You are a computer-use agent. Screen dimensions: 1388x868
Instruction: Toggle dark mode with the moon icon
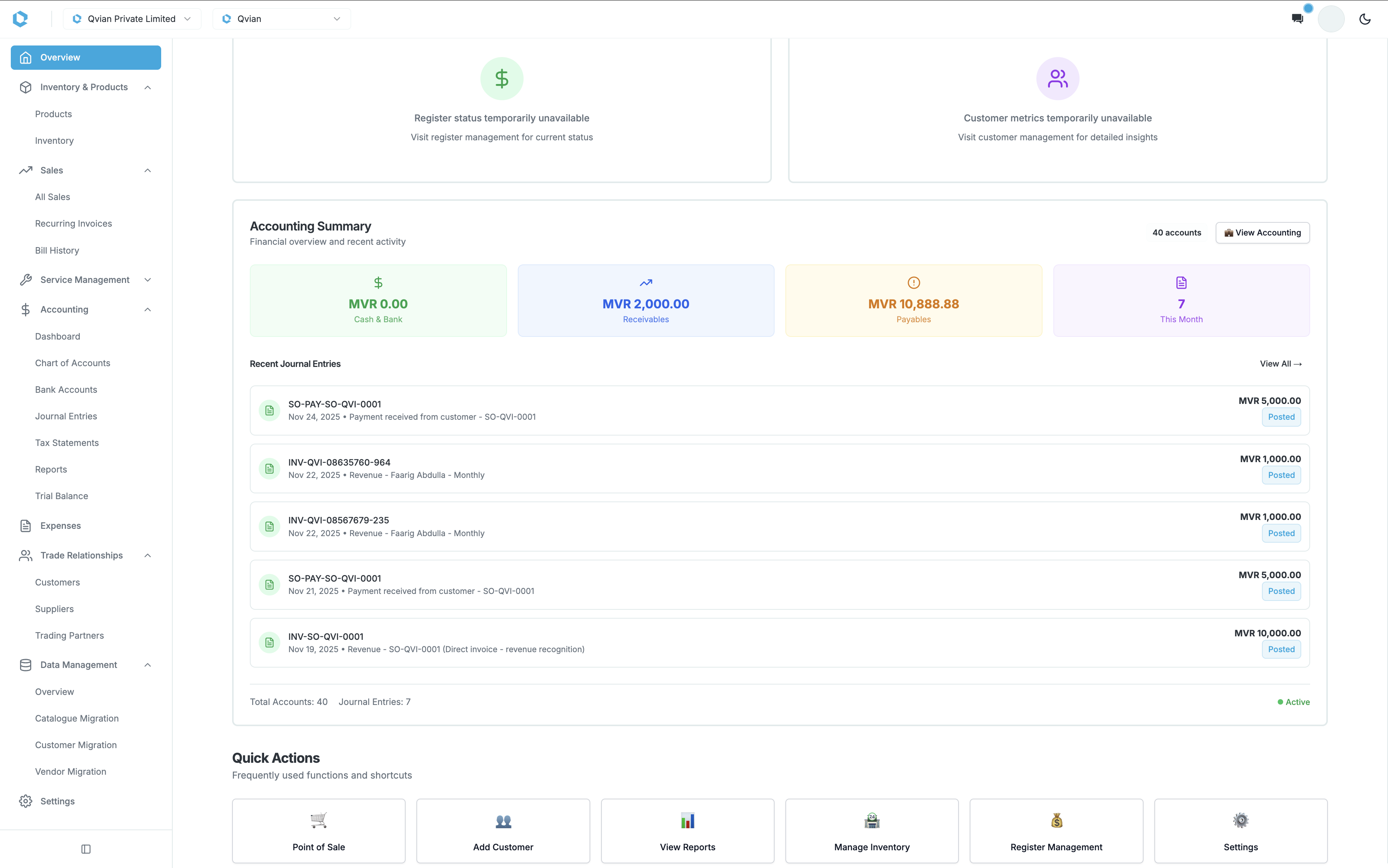pyautogui.click(x=1364, y=19)
